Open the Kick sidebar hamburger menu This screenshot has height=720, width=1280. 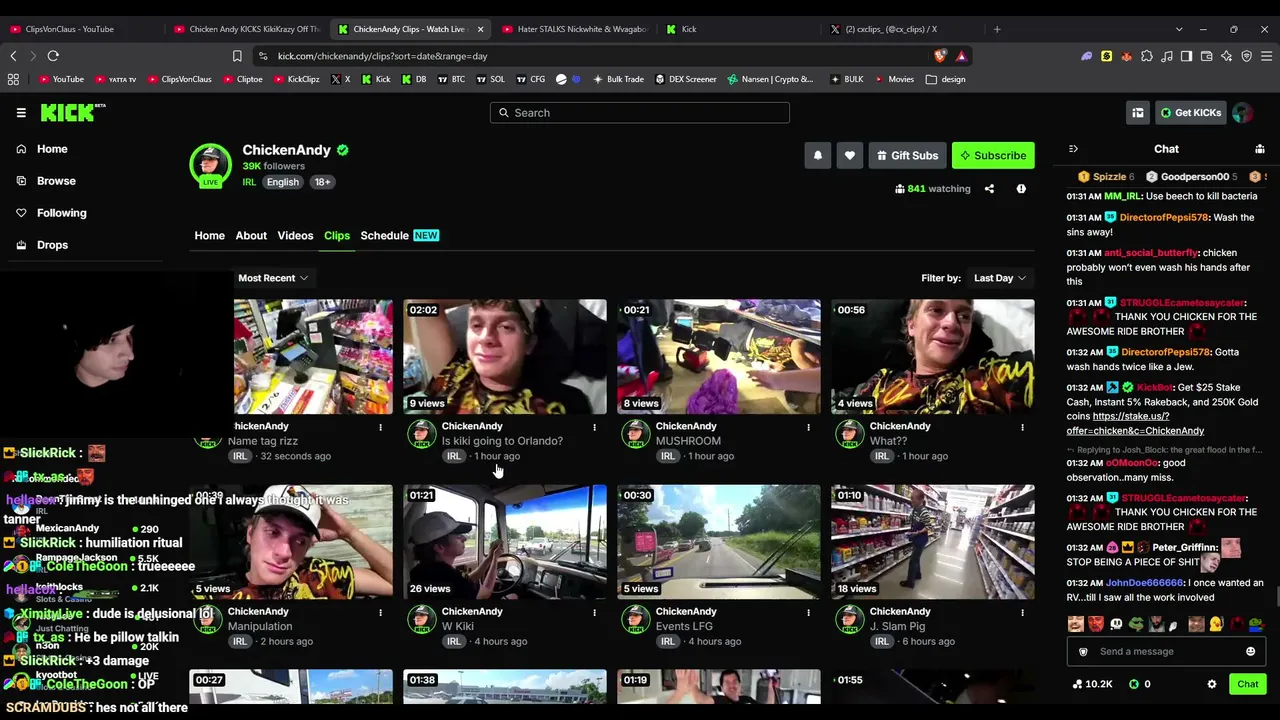(21, 113)
